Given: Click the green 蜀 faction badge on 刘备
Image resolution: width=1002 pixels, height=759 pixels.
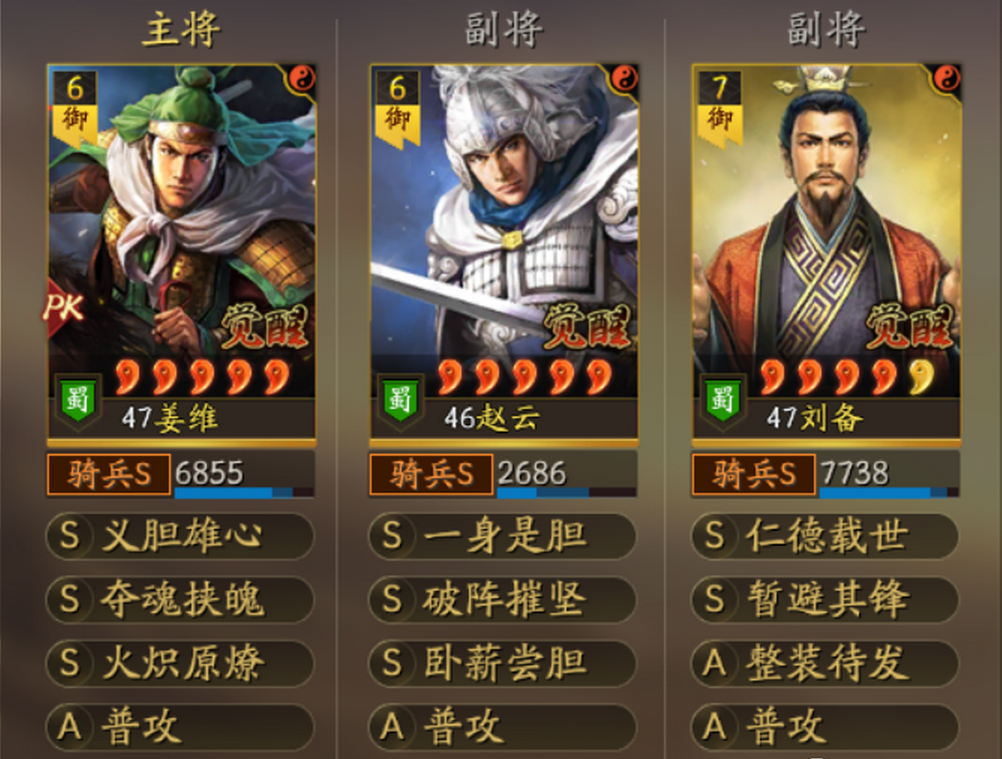Looking at the screenshot, I should pos(723,400).
